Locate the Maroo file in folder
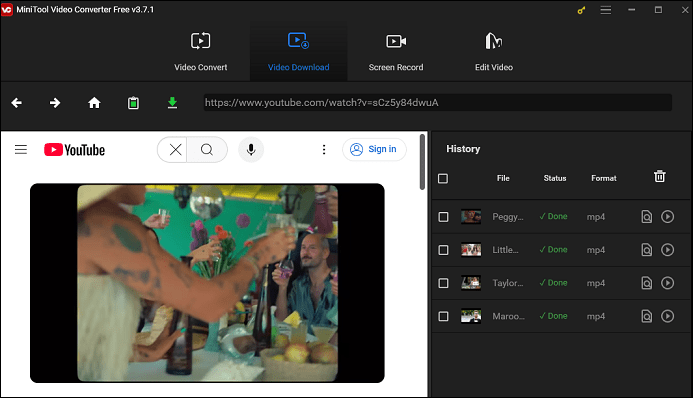693x398 pixels. pyautogui.click(x=647, y=316)
